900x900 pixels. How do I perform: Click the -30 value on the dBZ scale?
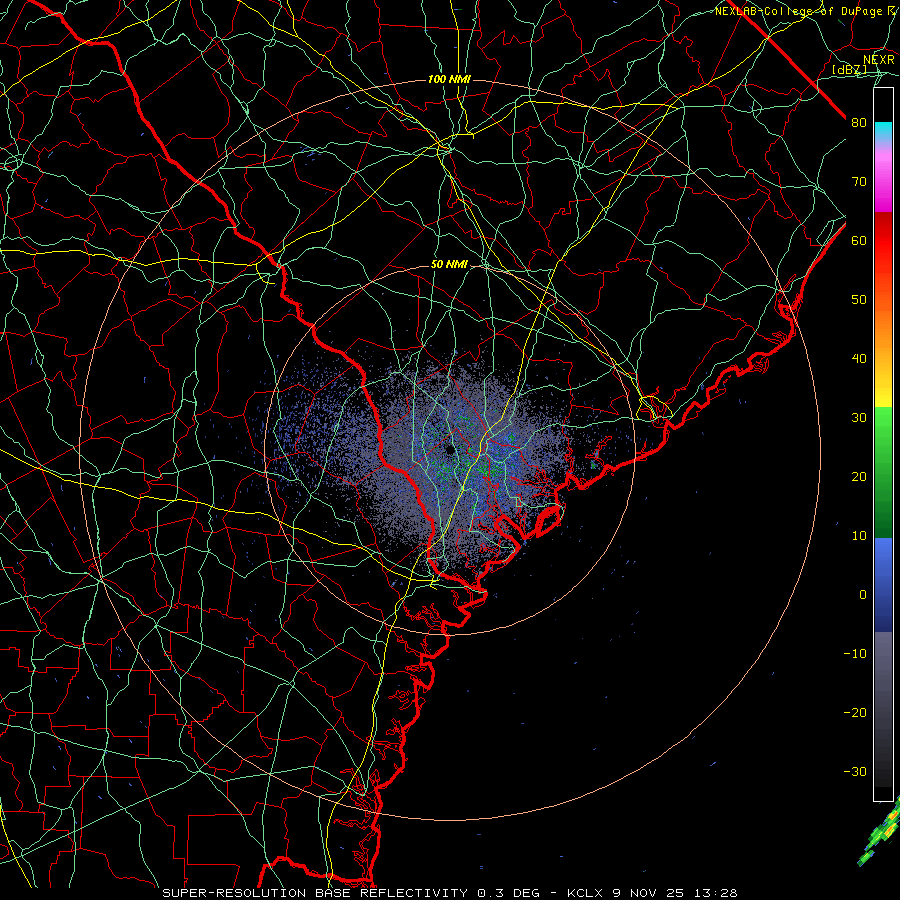(x=855, y=771)
